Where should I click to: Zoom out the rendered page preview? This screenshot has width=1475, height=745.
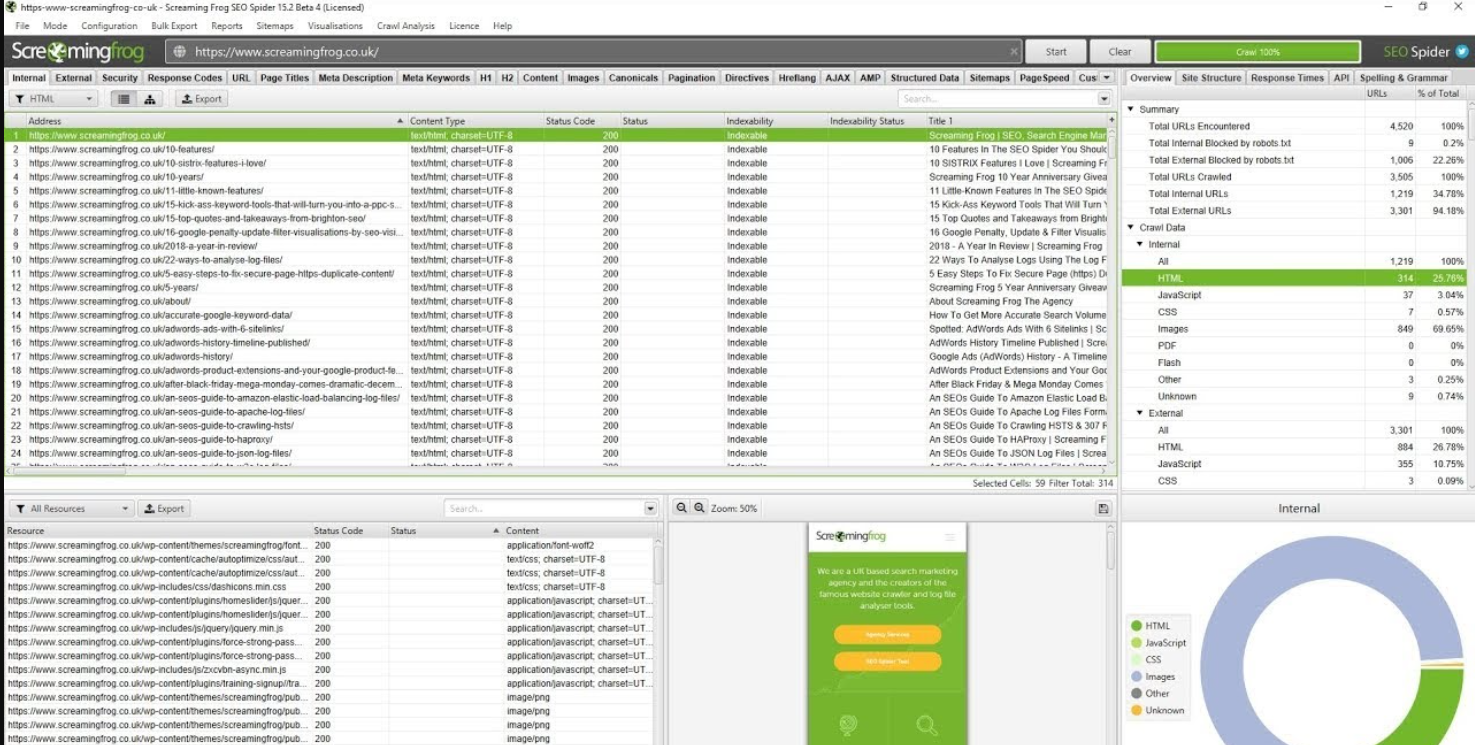[x=682, y=508]
